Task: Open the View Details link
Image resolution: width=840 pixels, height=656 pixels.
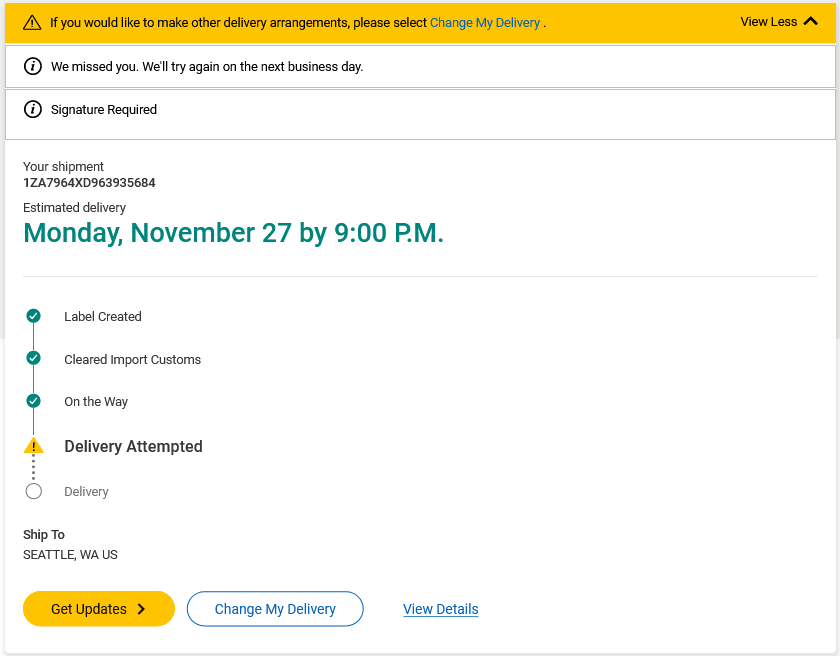Action: (440, 609)
